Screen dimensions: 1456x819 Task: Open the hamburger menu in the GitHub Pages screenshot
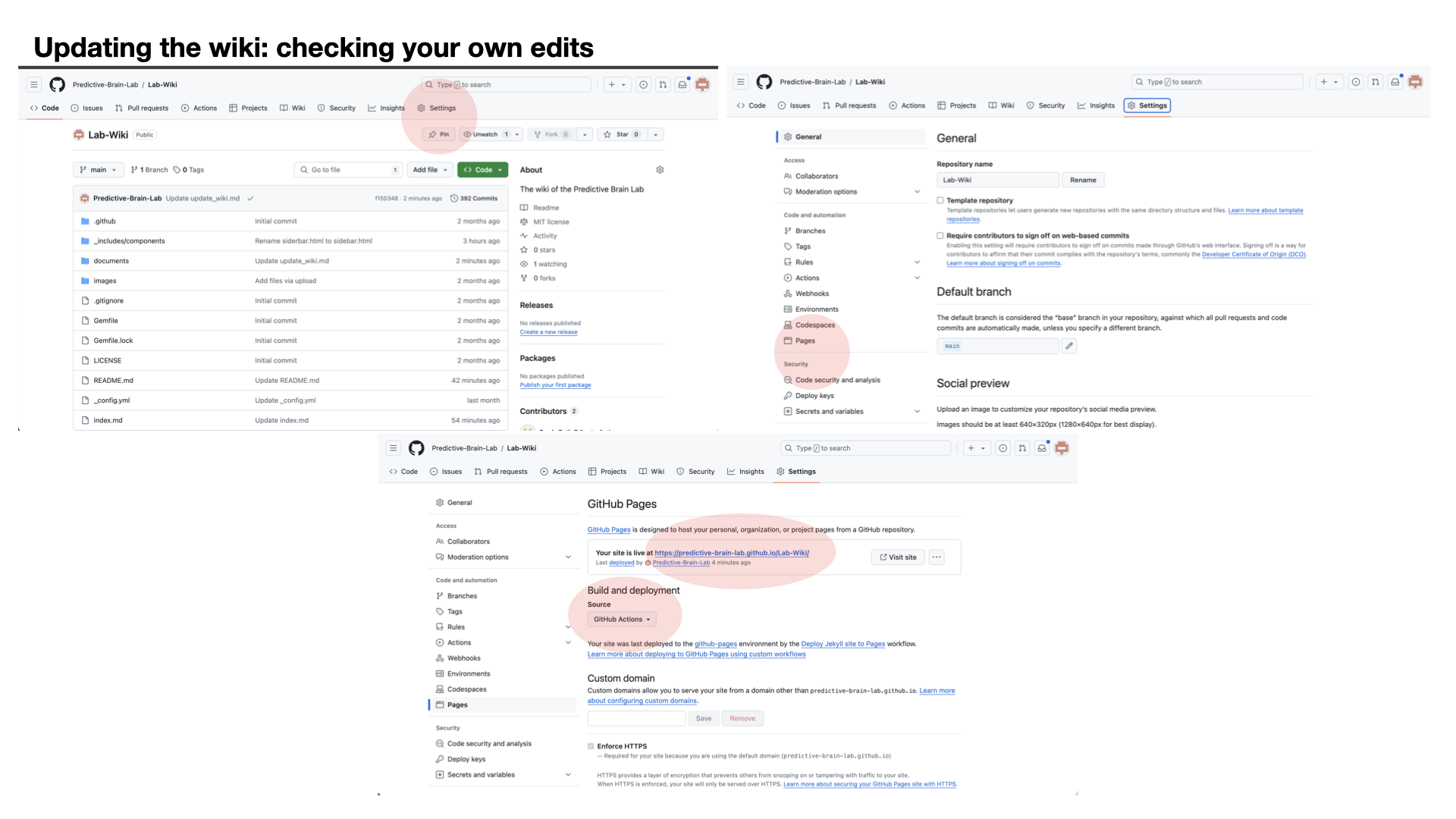(x=394, y=448)
